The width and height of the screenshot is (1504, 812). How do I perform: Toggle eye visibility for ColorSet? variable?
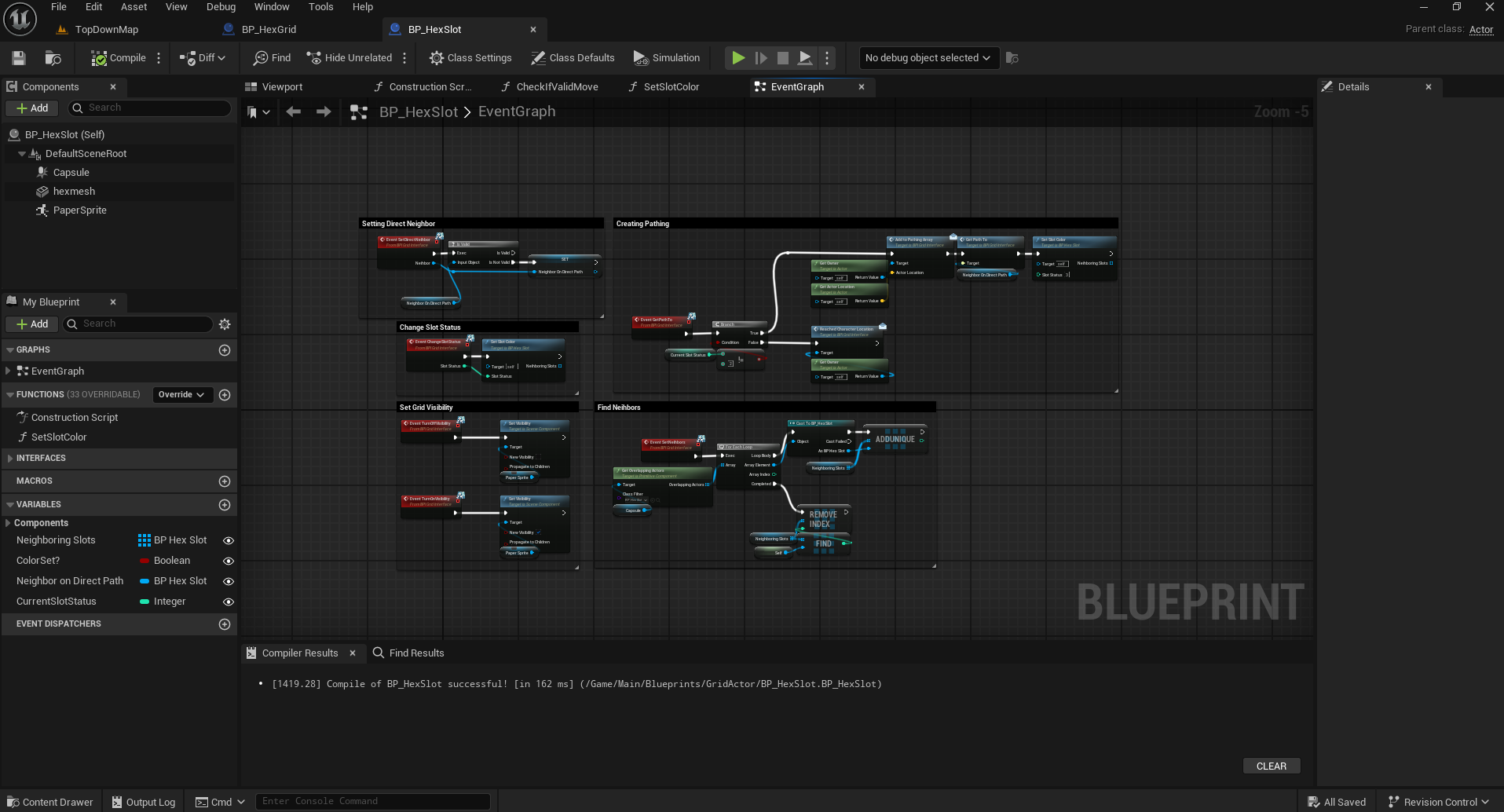[x=229, y=561]
